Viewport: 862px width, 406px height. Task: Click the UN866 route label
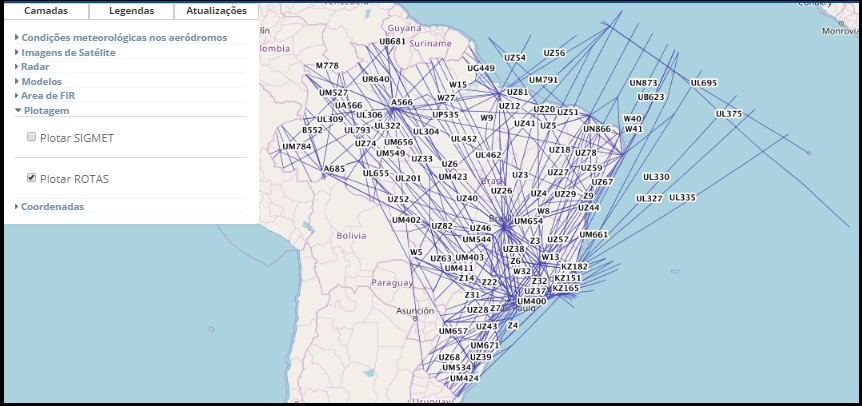click(x=597, y=129)
